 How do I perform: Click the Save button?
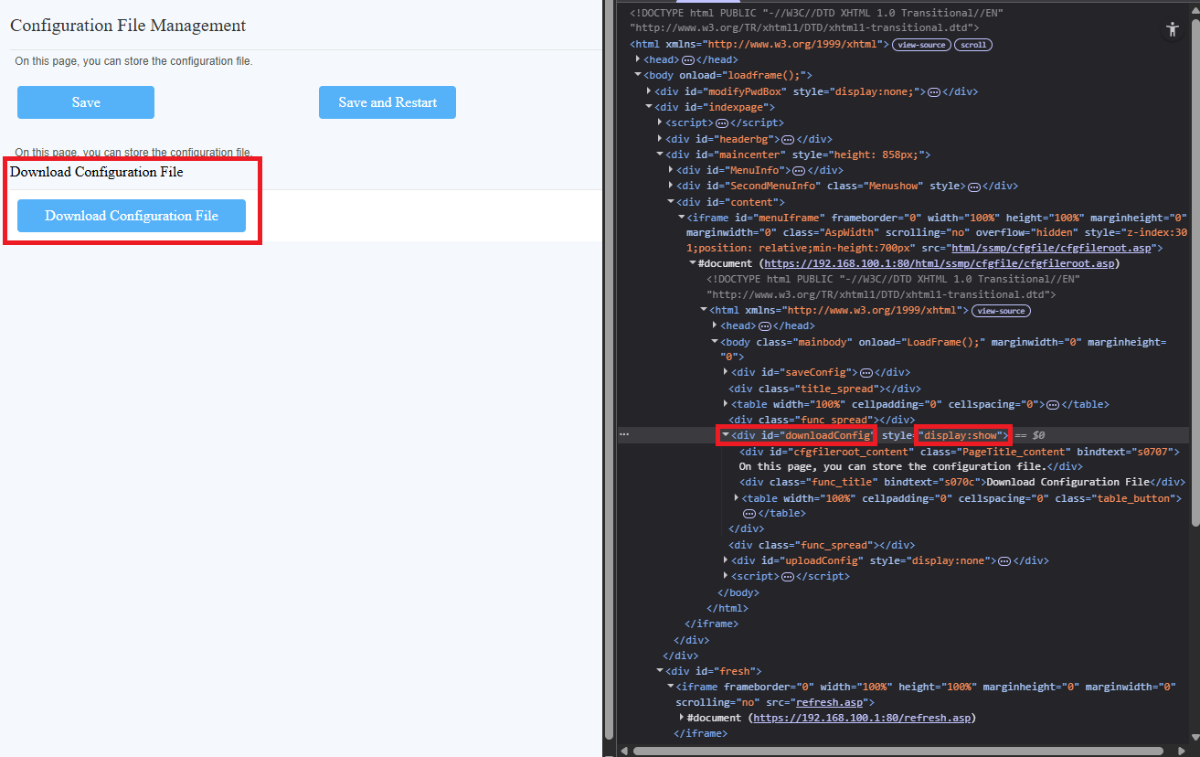[86, 102]
